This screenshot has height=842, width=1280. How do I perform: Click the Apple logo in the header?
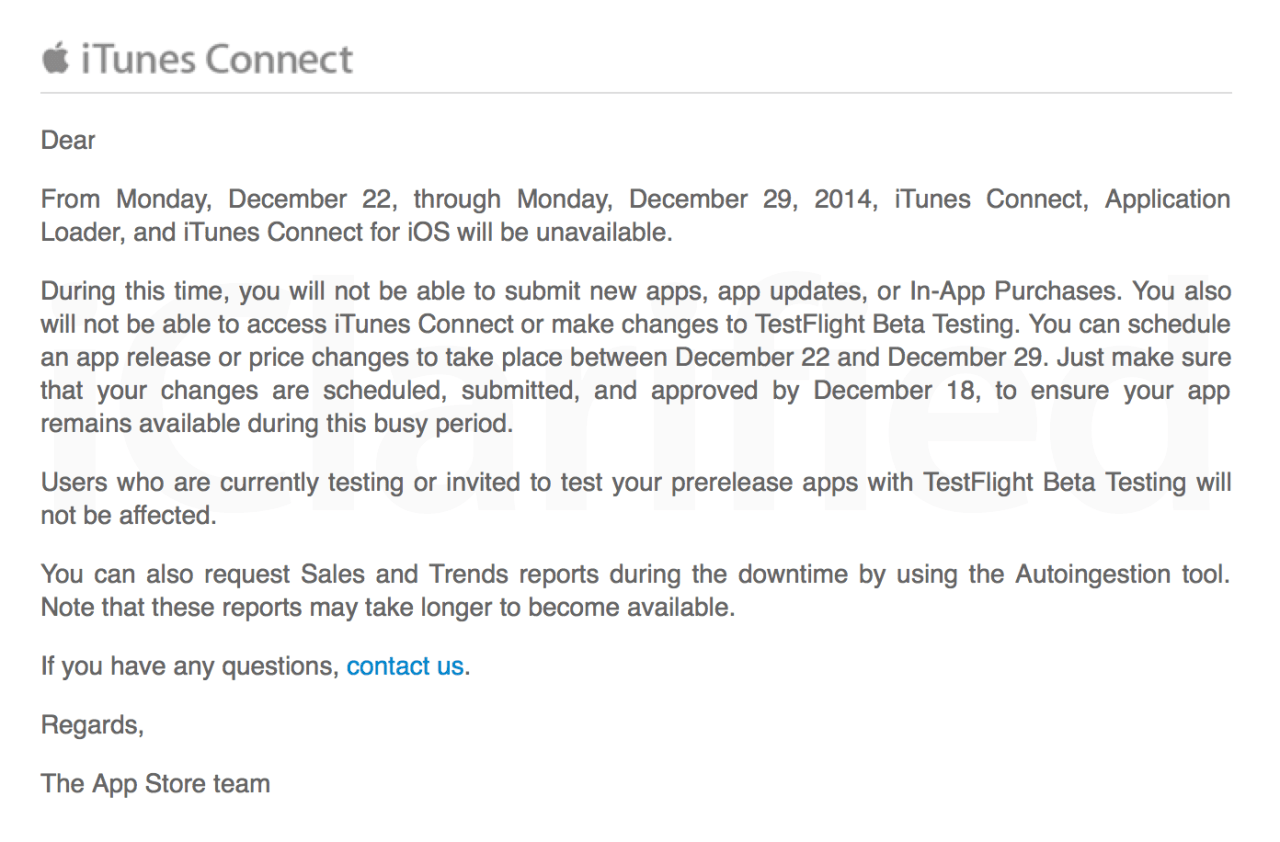(x=55, y=59)
